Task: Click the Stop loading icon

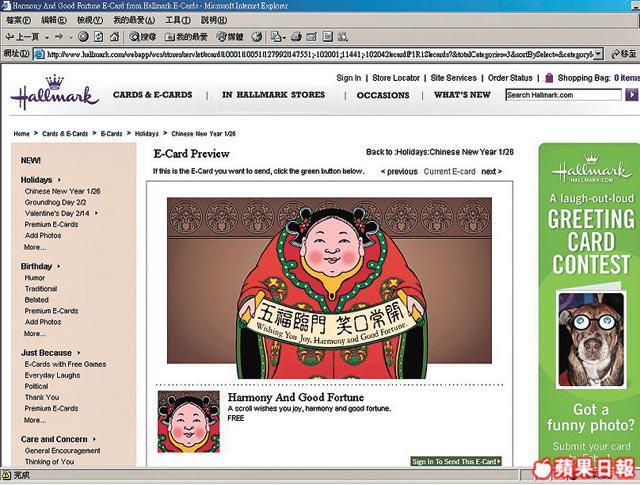Action: pos(83,37)
